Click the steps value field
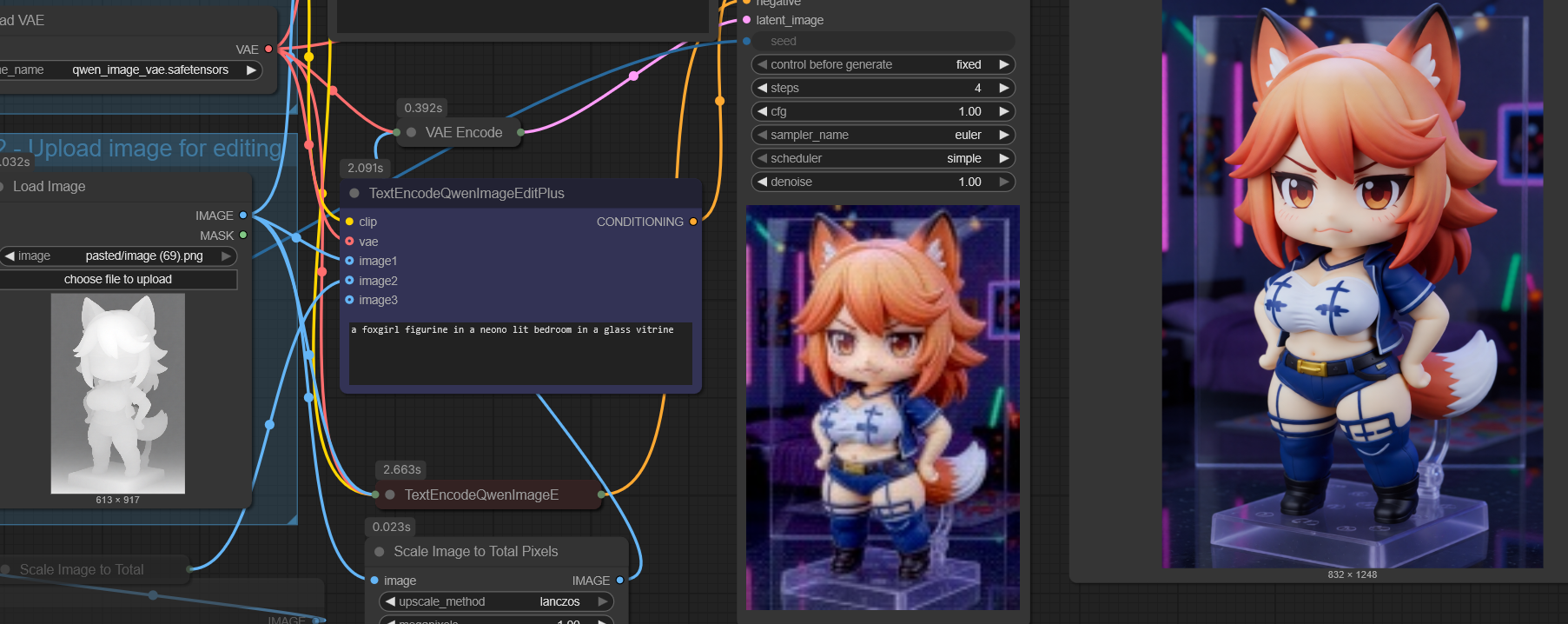 [x=883, y=88]
